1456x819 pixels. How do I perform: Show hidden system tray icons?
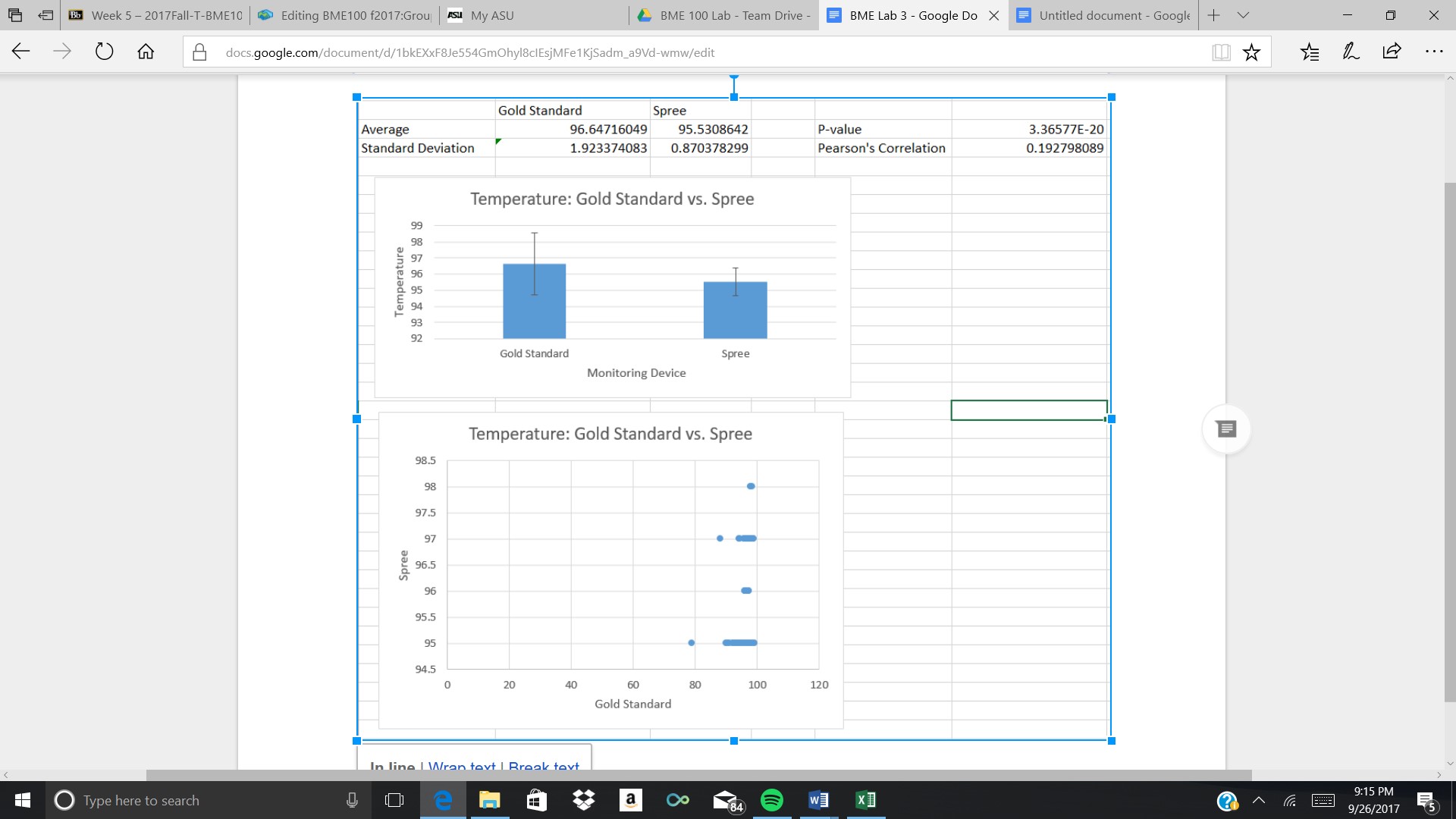point(1259,801)
